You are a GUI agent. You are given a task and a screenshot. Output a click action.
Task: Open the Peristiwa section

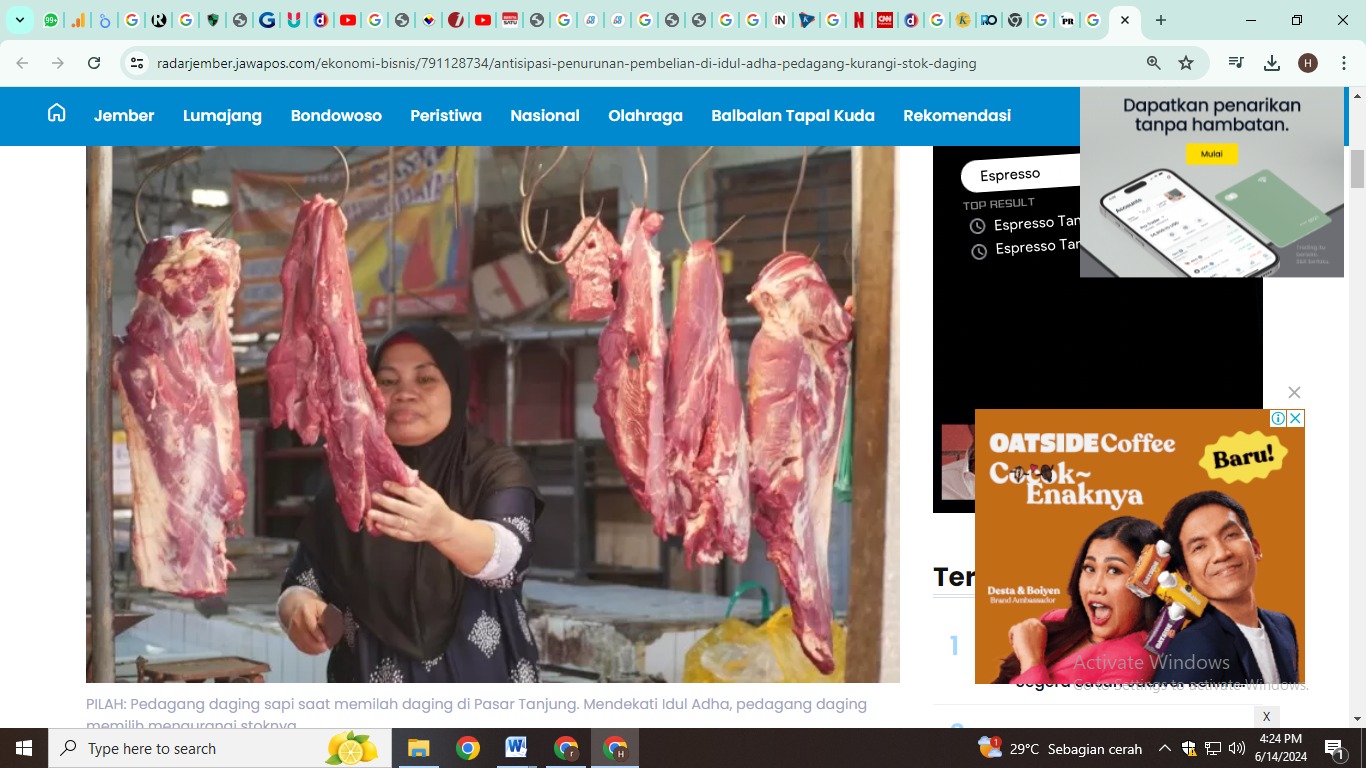[x=446, y=116]
